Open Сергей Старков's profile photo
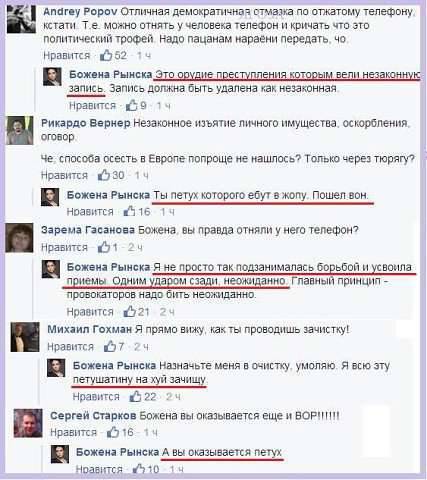427x480 pixels. pos(28,423)
